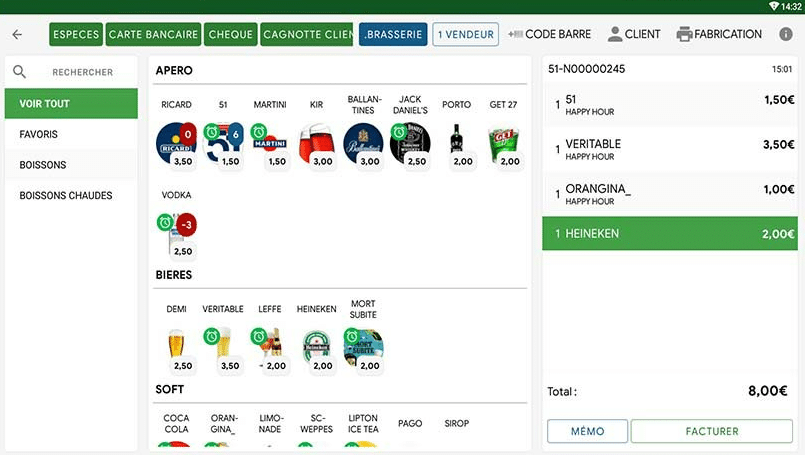Screen dimensions: 805x455
Task: Add a Mort Subite beer
Action: pyautogui.click(x=363, y=349)
